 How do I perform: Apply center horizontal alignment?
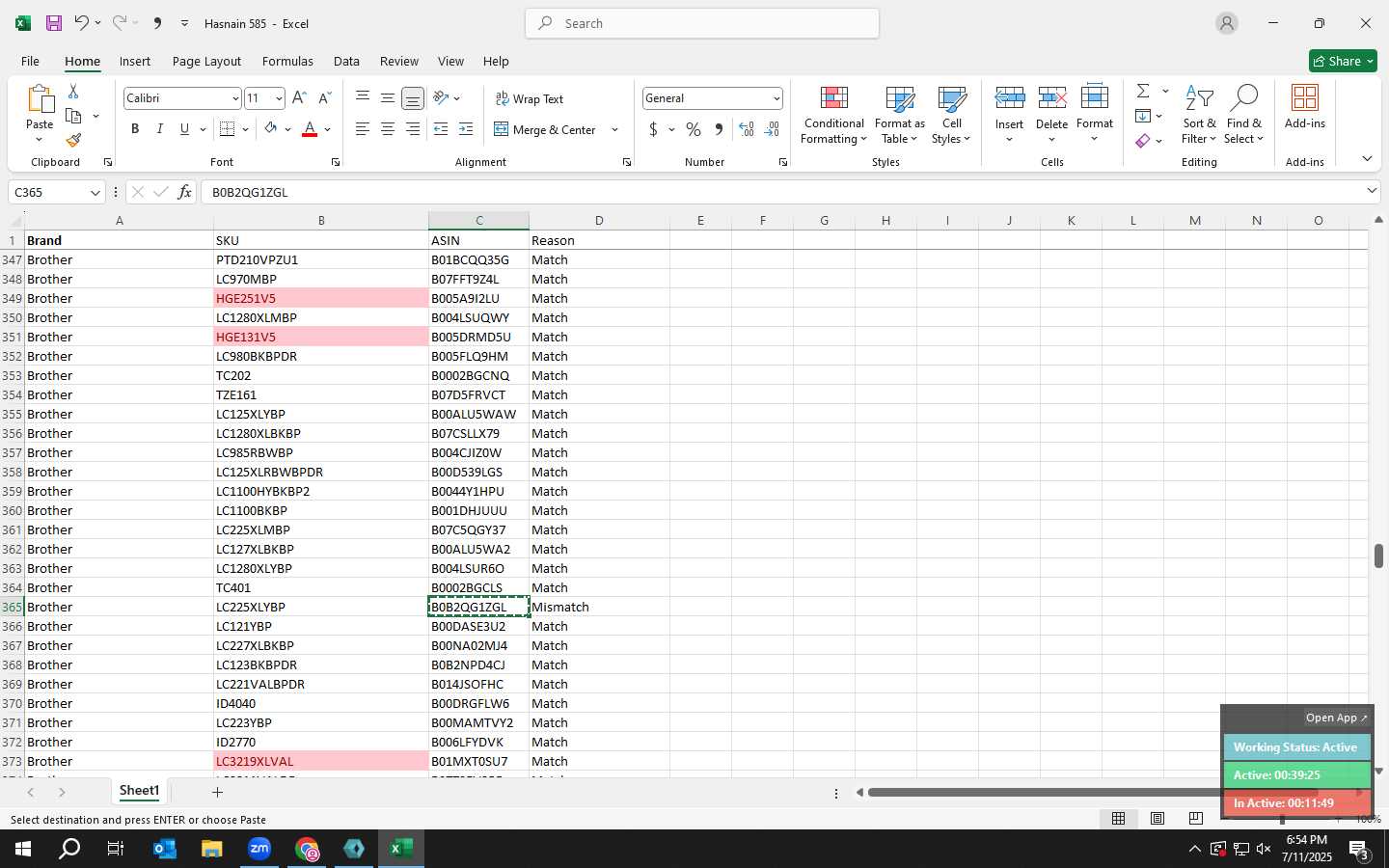(x=387, y=129)
